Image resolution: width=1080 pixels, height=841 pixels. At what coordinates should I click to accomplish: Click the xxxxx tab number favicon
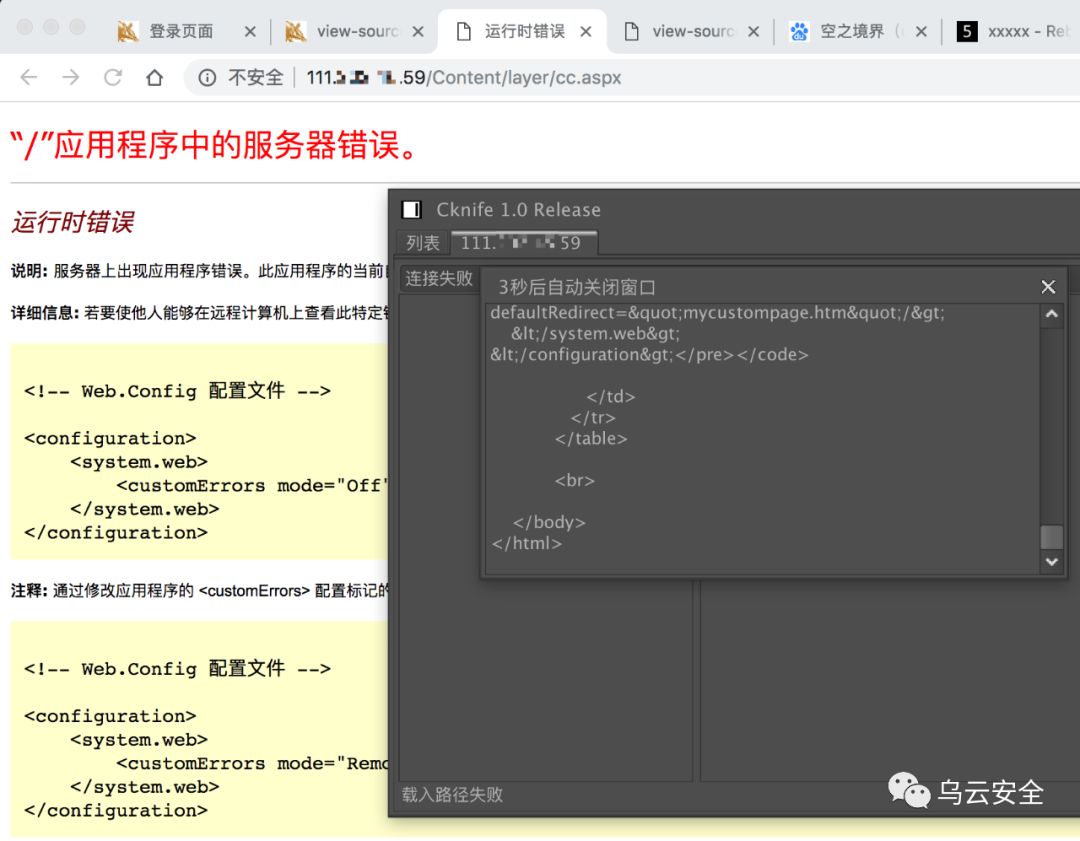[967, 31]
